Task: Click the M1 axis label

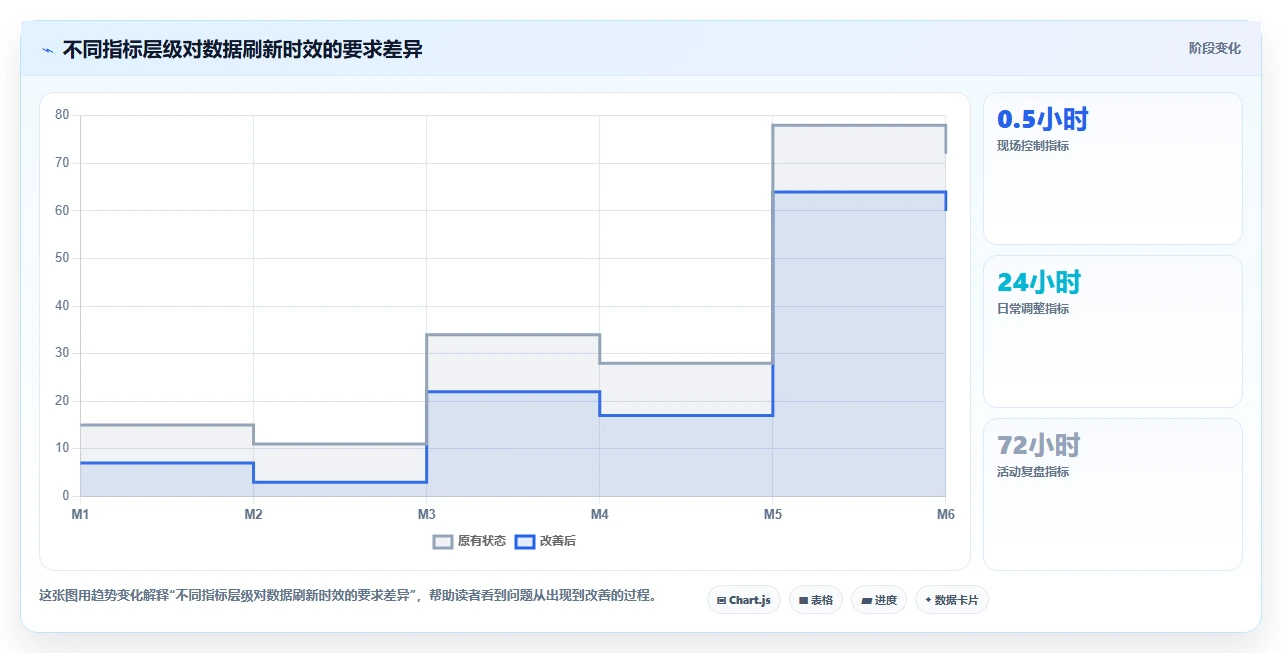Action: click(80, 514)
